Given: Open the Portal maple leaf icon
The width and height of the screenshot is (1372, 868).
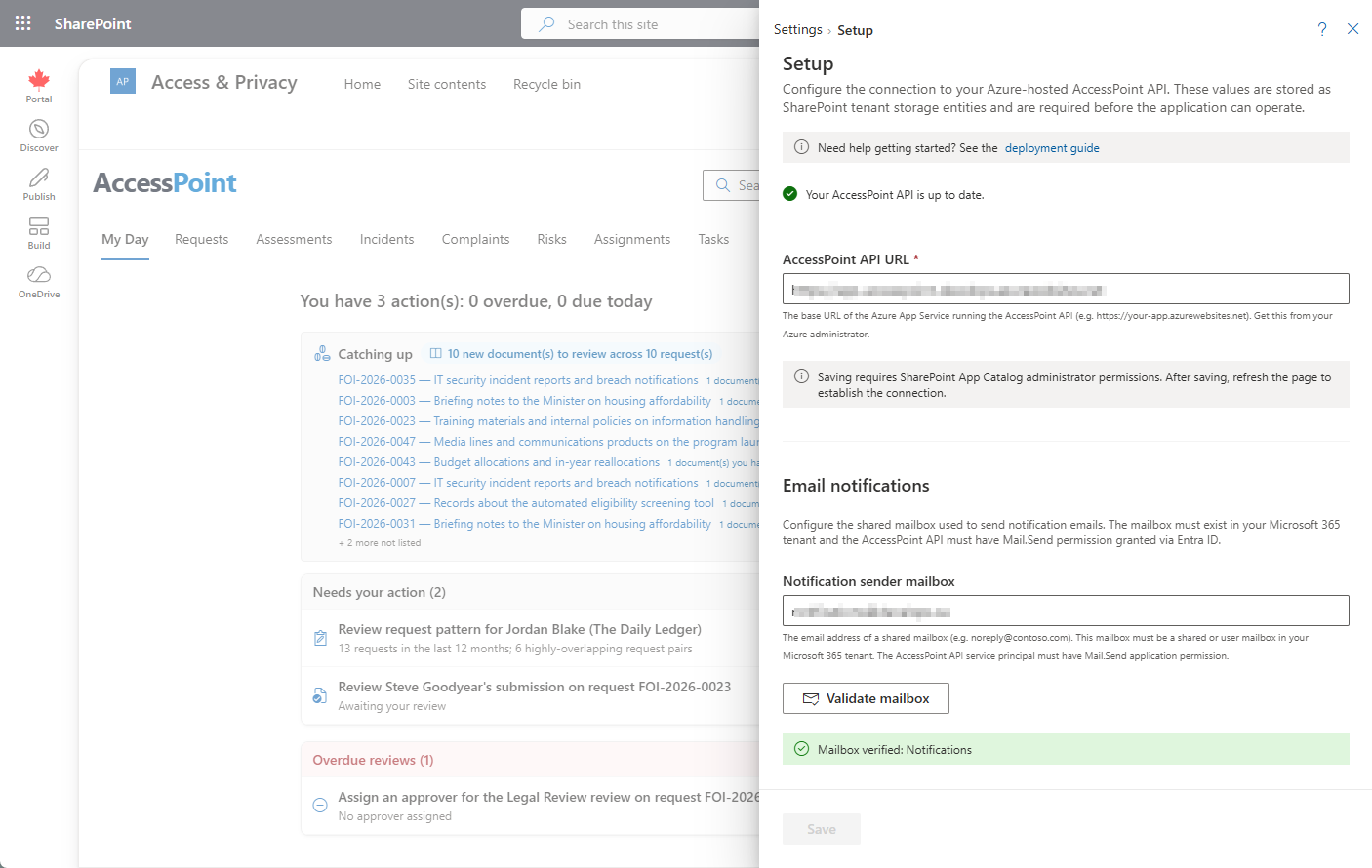Looking at the screenshot, I should click(39, 80).
